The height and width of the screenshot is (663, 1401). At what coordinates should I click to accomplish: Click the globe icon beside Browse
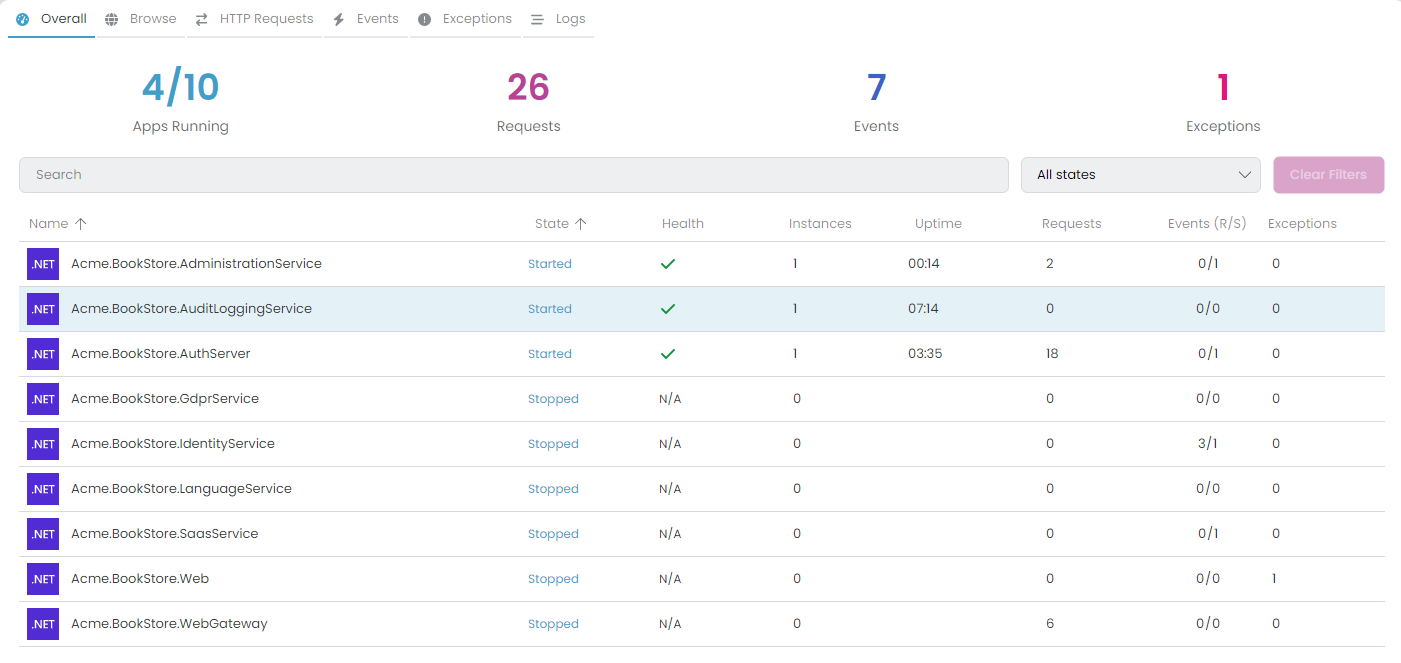(x=112, y=19)
